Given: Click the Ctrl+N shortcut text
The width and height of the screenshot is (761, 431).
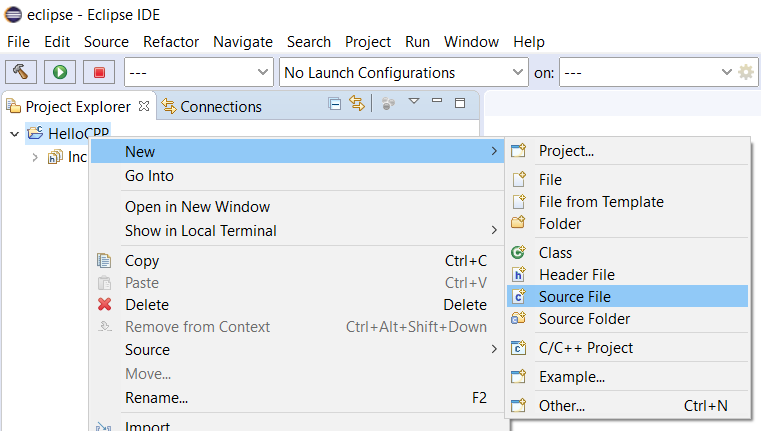Looking at the screenshot, I should (706, 405).
